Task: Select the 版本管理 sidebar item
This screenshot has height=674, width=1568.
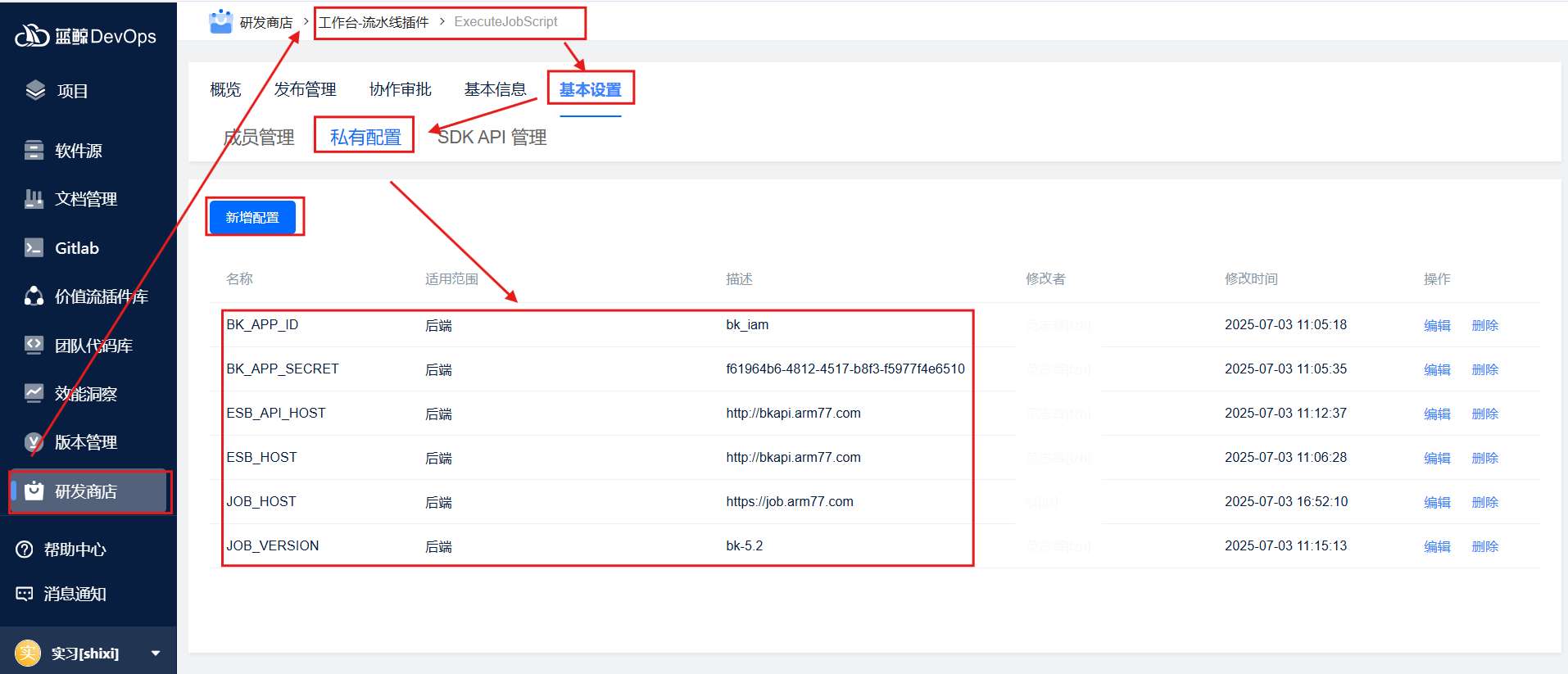Action: (85, 442)
